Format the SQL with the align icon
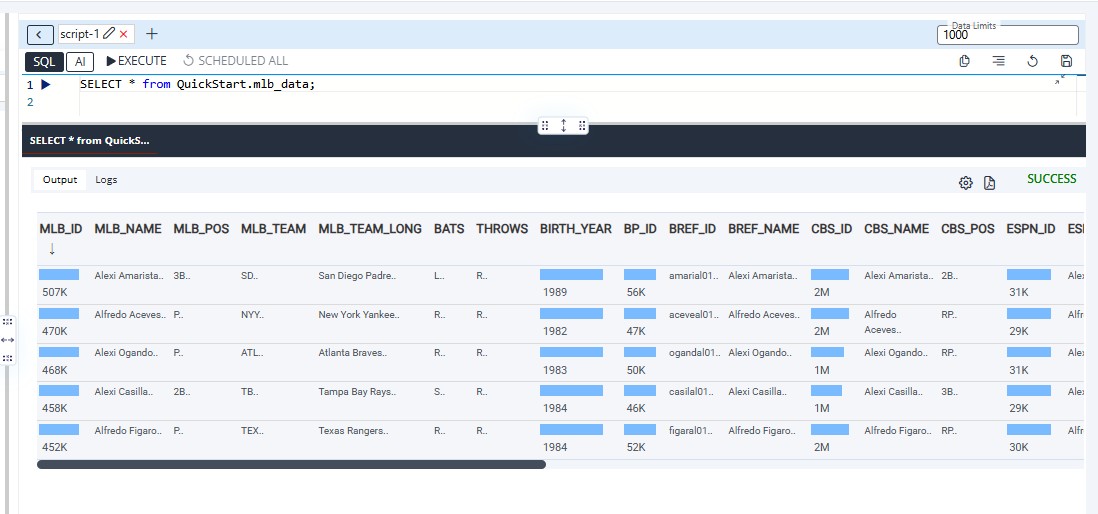 tap(998, 61)
